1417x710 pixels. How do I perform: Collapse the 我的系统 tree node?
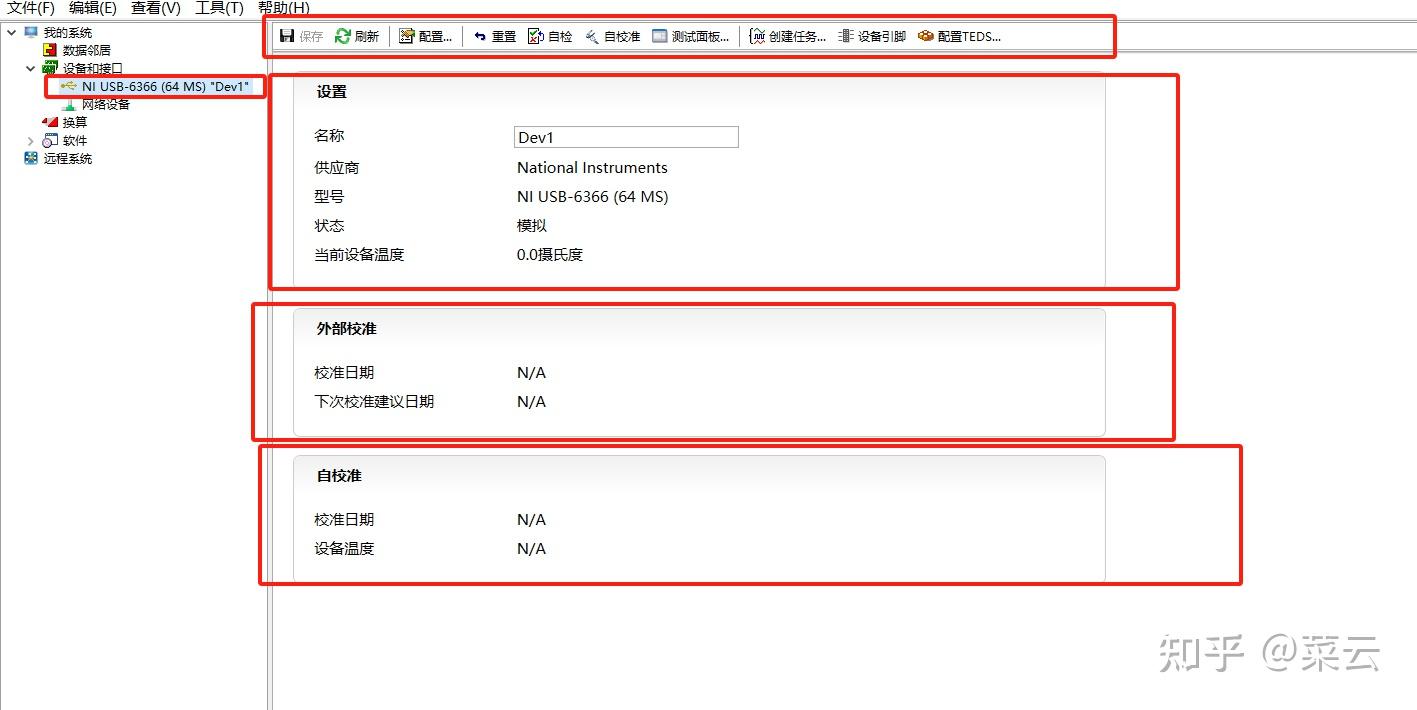(x=10, y=31)
